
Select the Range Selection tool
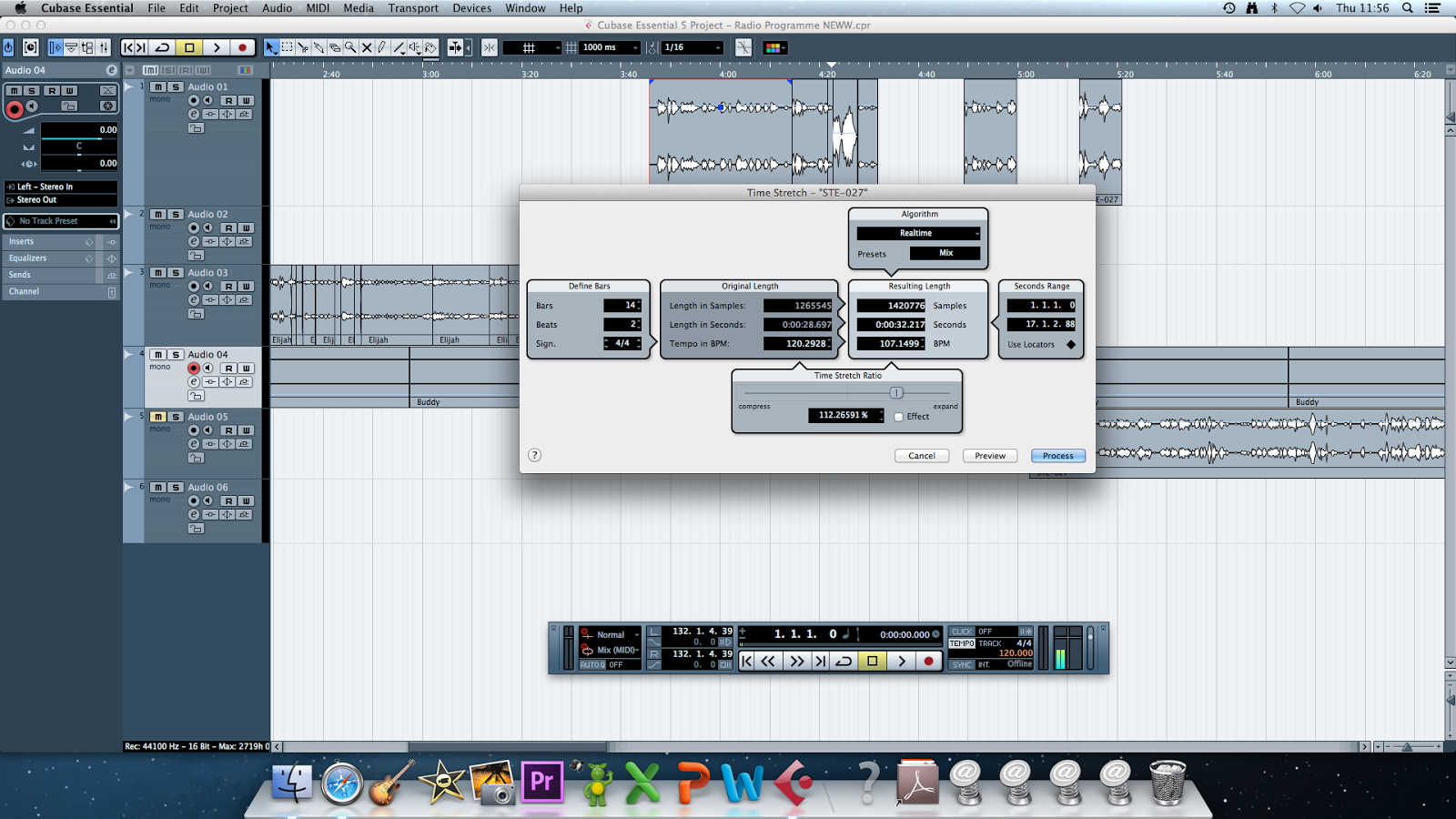click(288, 47)
